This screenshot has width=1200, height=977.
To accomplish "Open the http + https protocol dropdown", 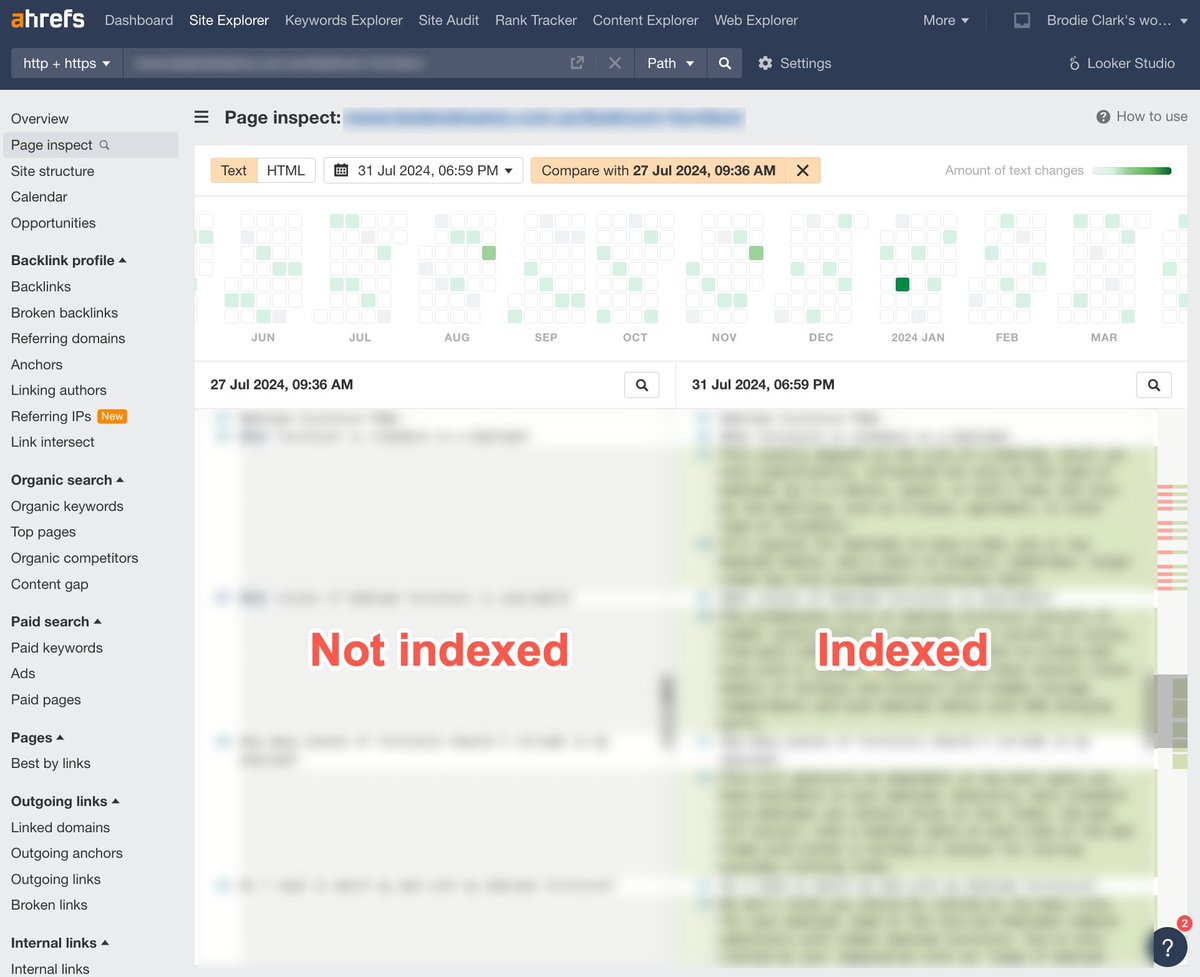I will (x=66, y=63).
